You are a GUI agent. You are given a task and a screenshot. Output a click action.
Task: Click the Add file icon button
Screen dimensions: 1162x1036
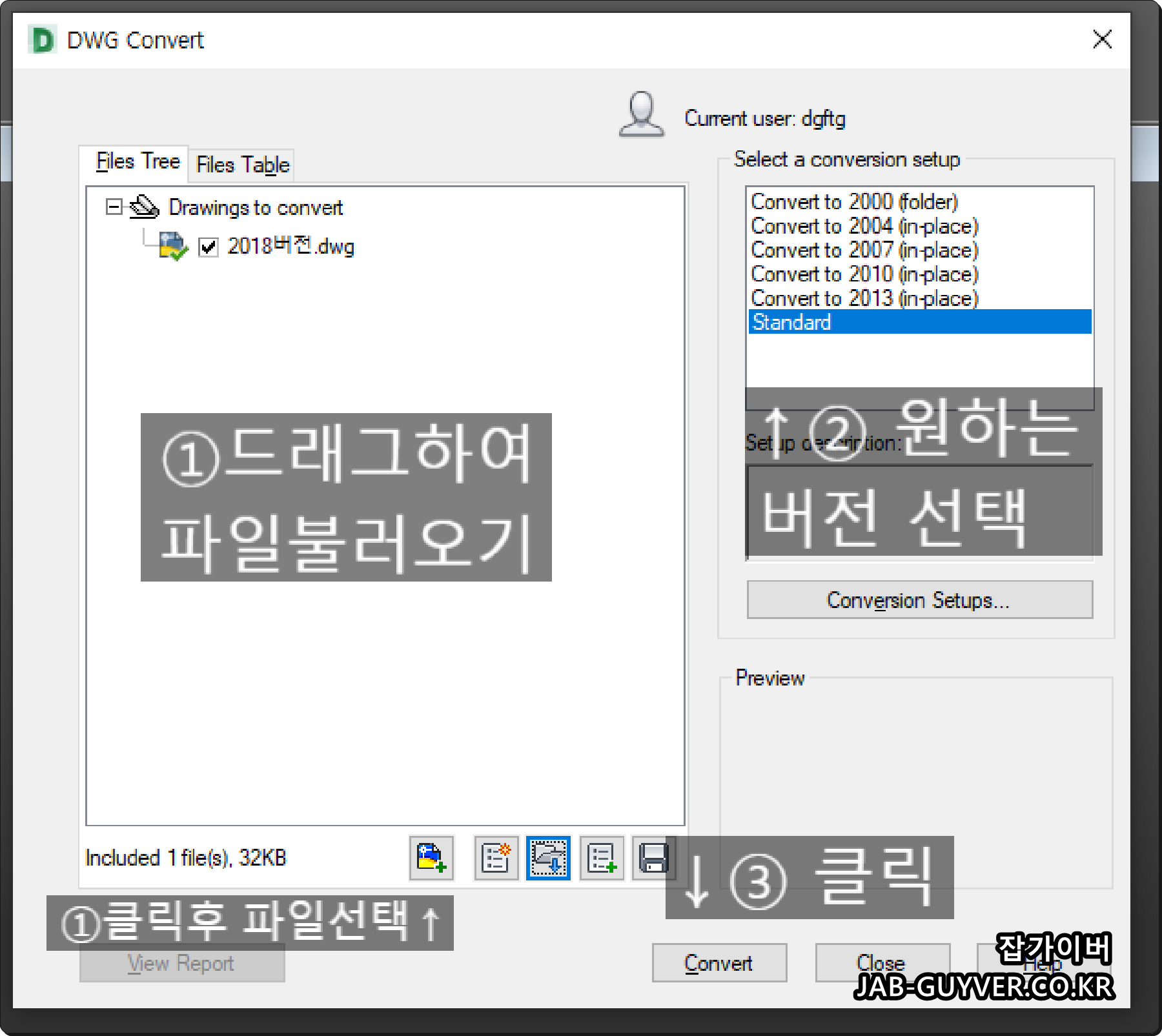tap(431, 858)
